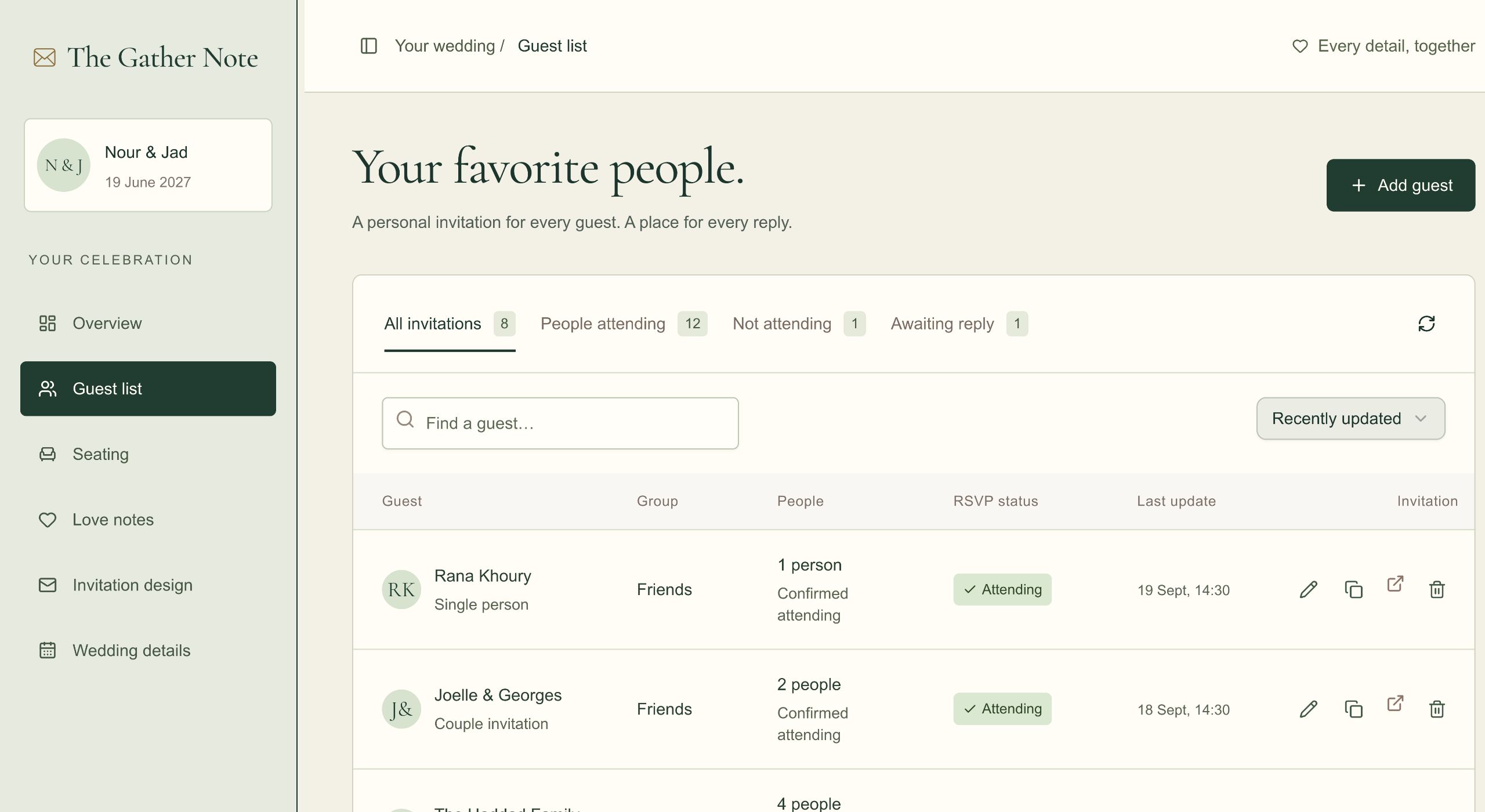Delete Rana Khoury with trash icon
Screen dimensions: 1485x812
point(1437,589)
